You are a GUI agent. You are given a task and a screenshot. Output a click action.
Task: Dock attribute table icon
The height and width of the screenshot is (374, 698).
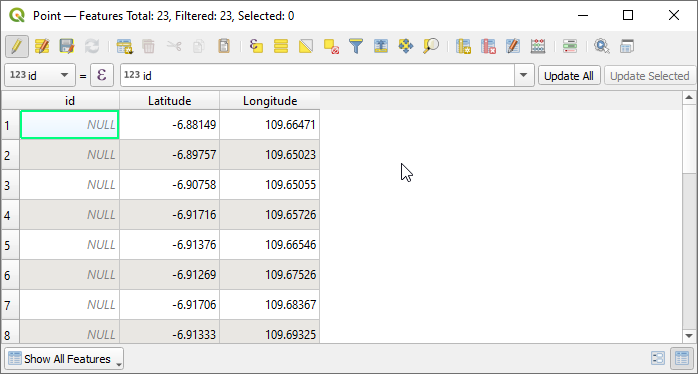point(627,46)
